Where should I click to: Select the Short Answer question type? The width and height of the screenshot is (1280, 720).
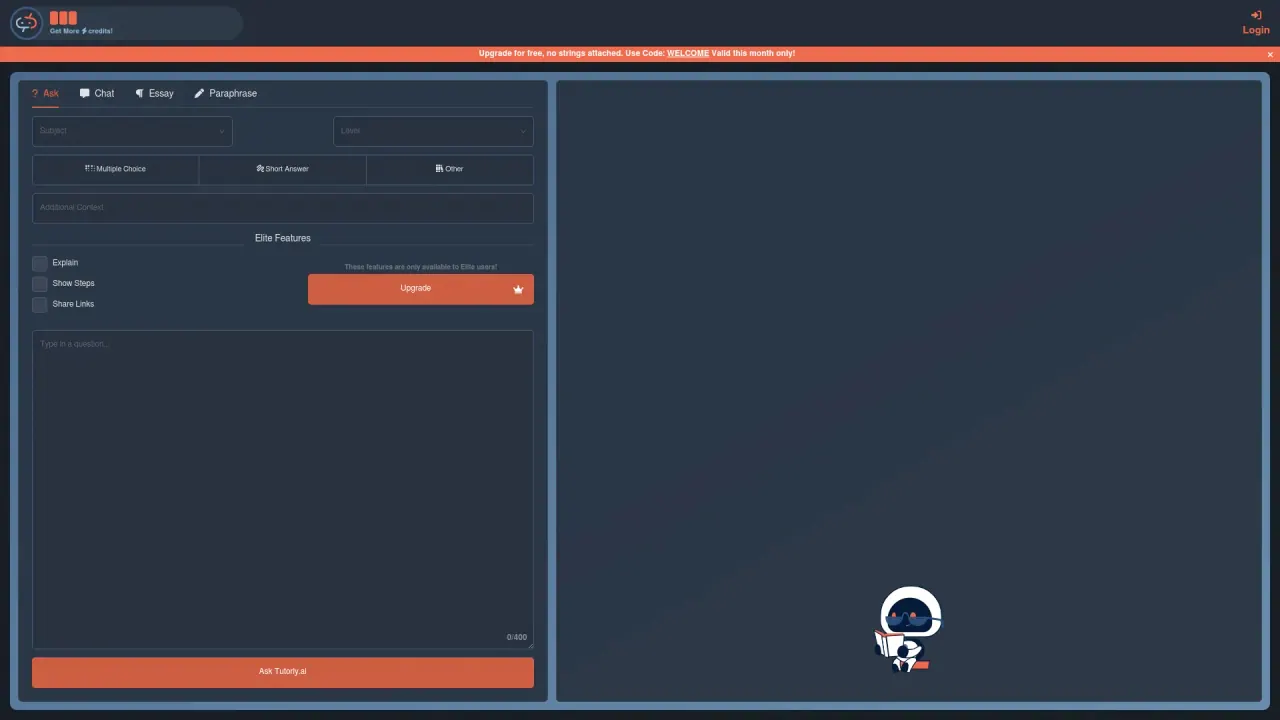pos(283,169)
